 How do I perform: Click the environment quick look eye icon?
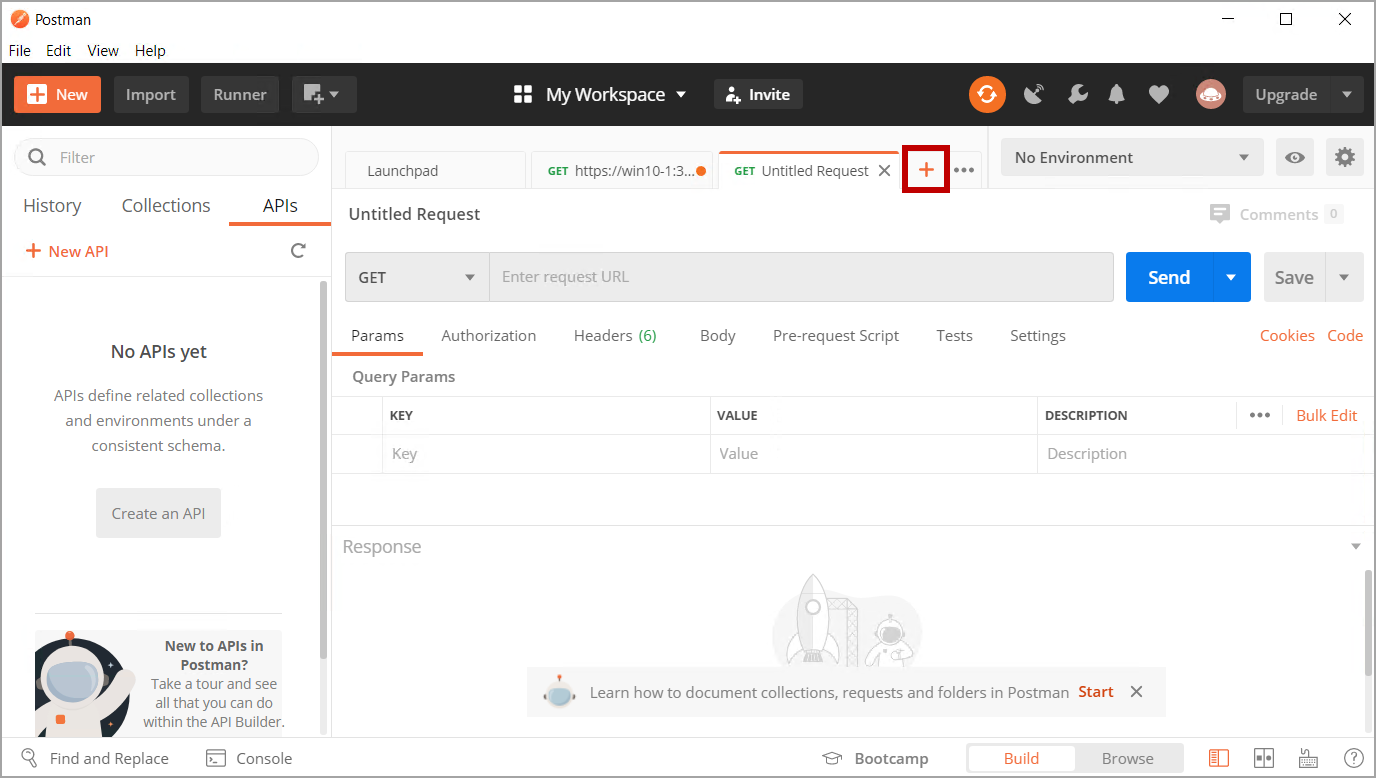(x=1295, y=158)
